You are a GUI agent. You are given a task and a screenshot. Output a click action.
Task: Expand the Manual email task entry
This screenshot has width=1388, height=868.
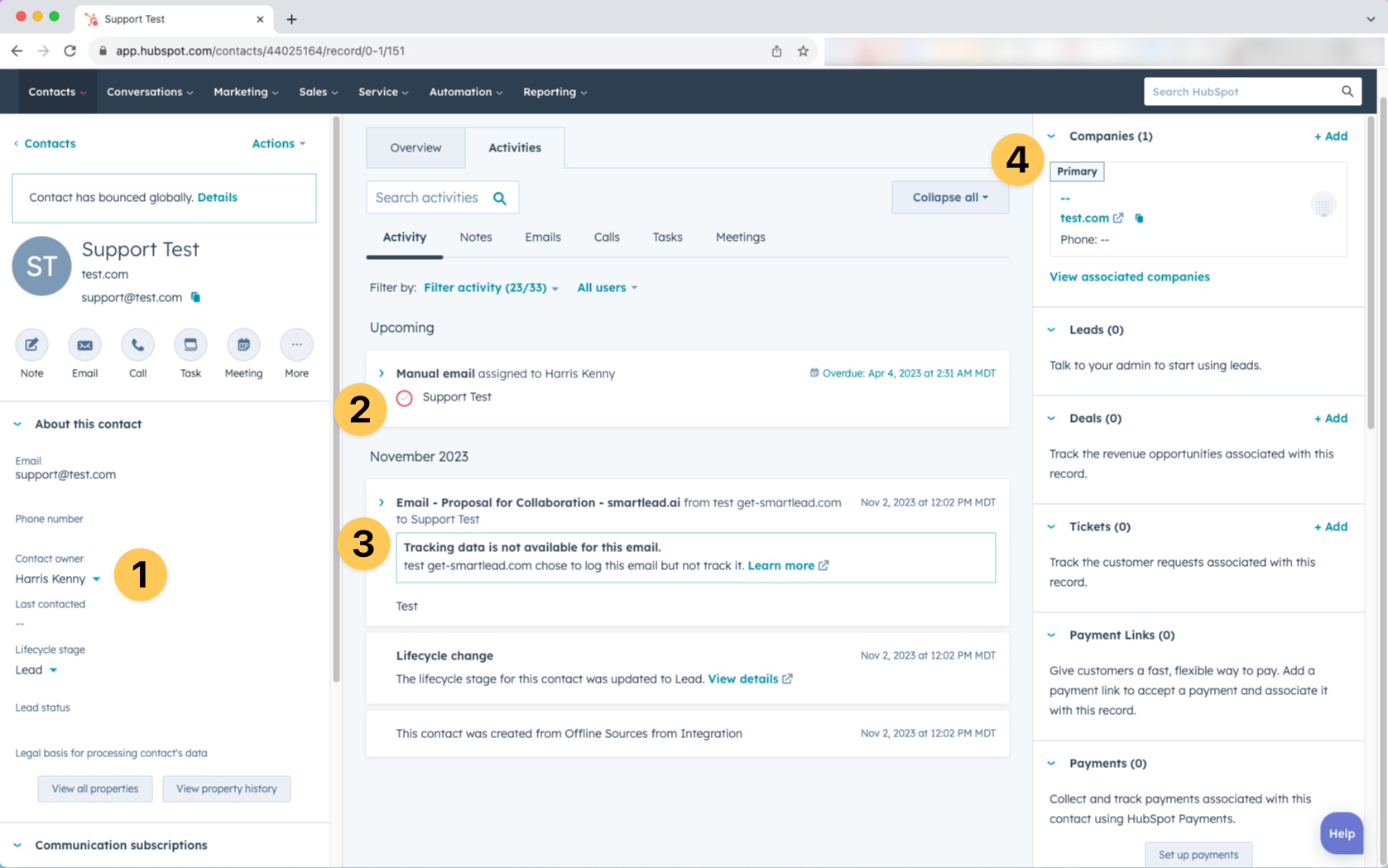[382, 373]
